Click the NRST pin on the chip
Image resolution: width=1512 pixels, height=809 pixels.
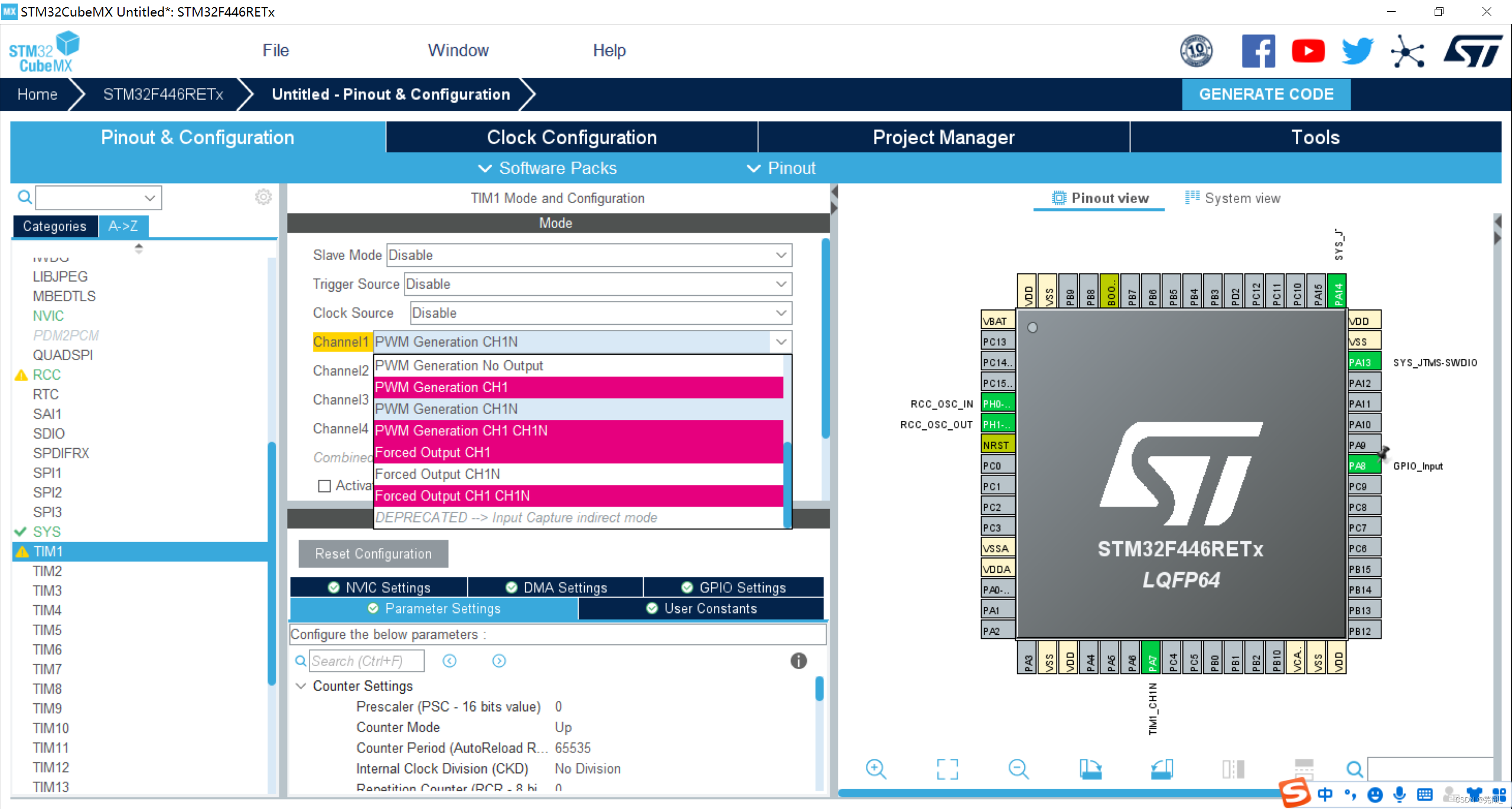(x=998, y=445)
